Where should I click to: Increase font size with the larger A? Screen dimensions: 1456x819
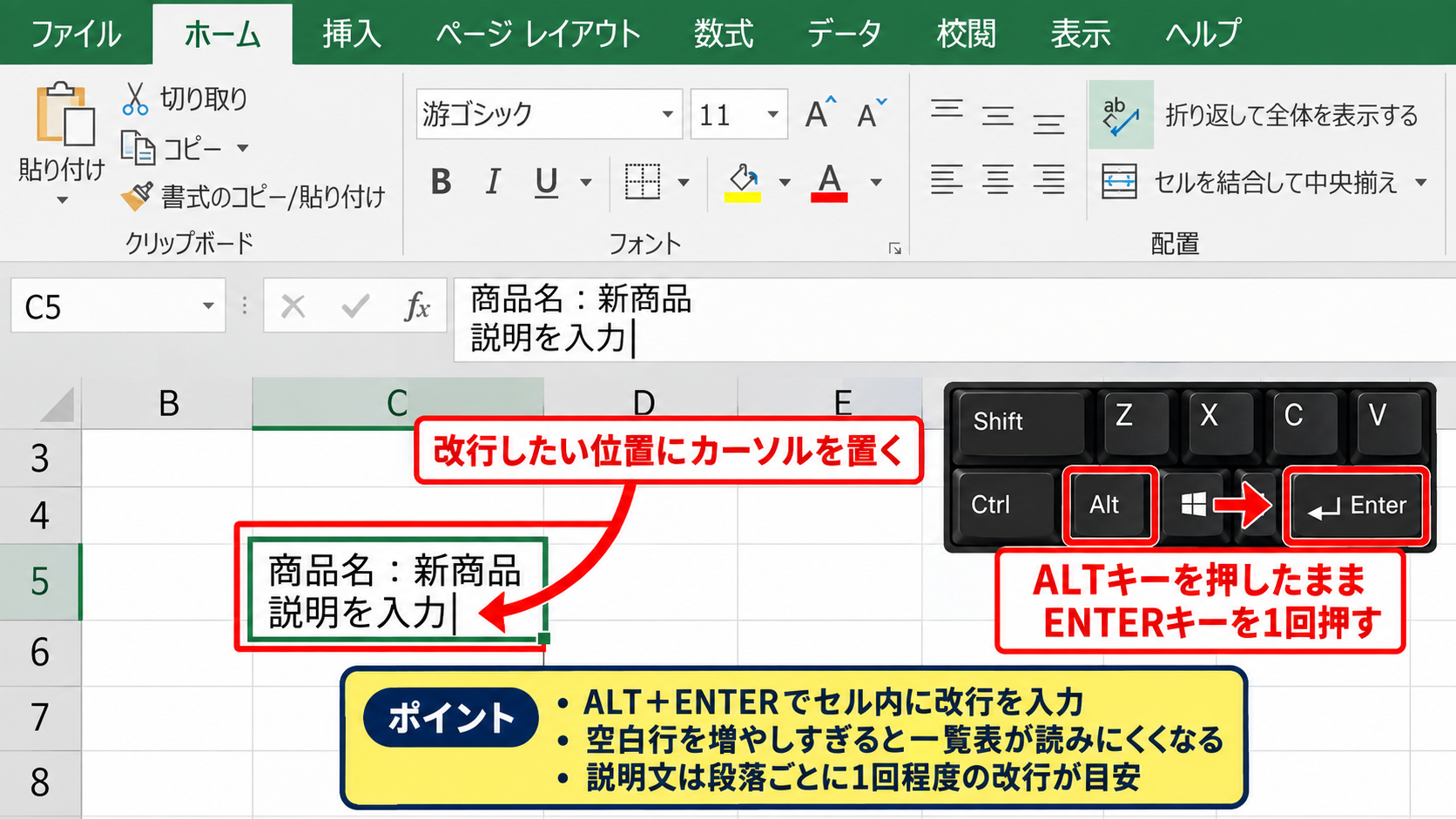tap(820, 113)
